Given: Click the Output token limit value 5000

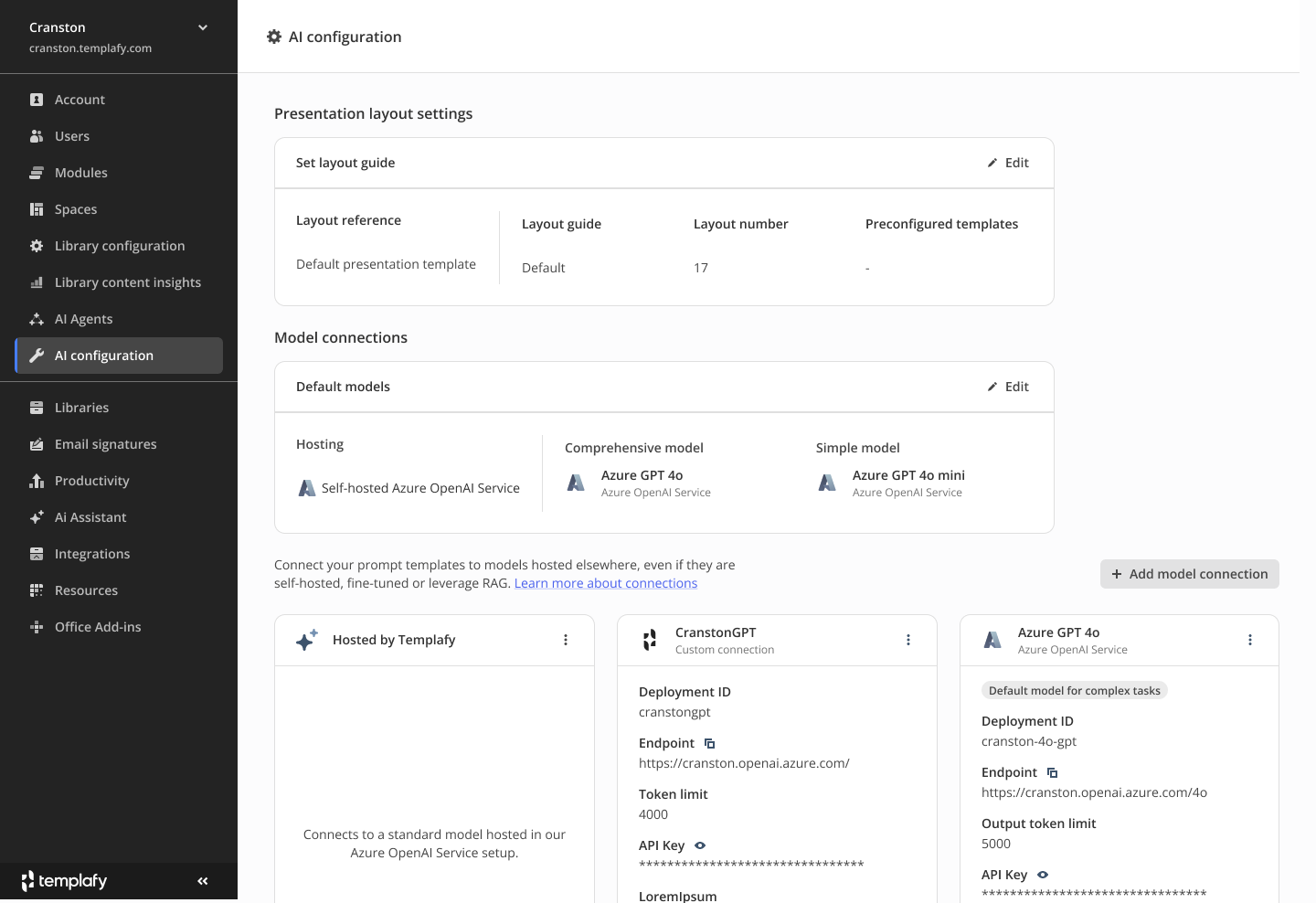Looking at the screenshot, I should 996,844.
